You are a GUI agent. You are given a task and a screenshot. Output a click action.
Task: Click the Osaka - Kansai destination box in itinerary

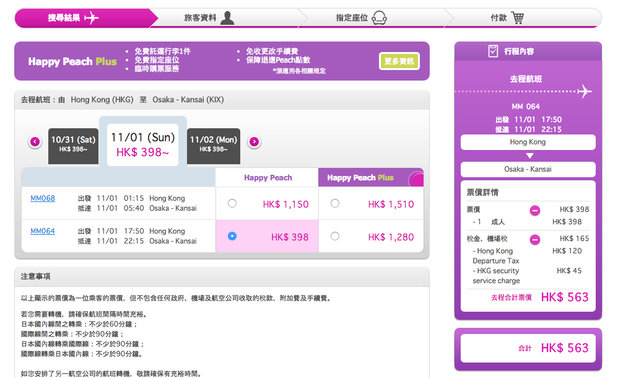pyautogui.click(x=528, y=169)
